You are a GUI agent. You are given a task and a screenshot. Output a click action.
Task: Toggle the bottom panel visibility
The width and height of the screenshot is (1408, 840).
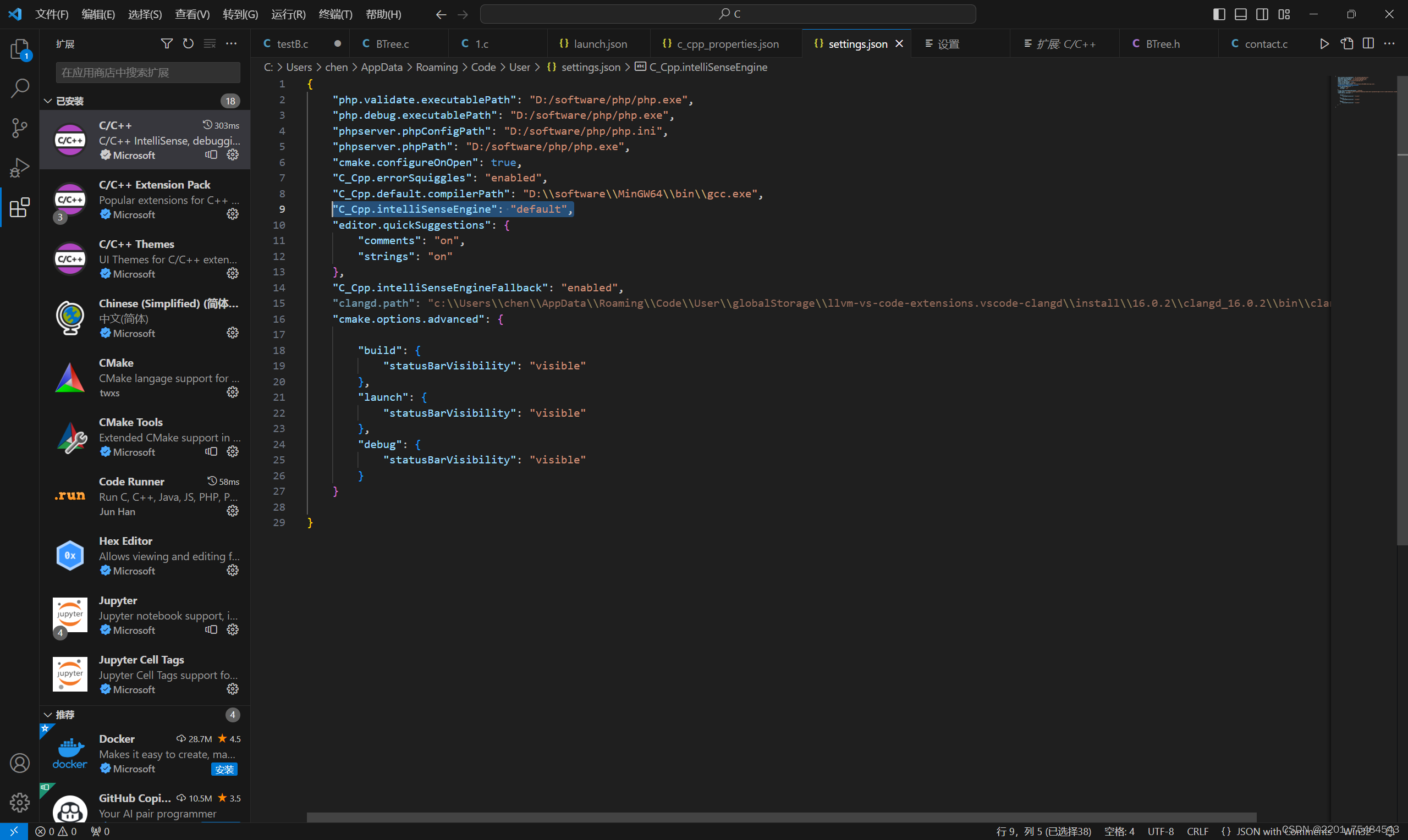point(1240,14)
